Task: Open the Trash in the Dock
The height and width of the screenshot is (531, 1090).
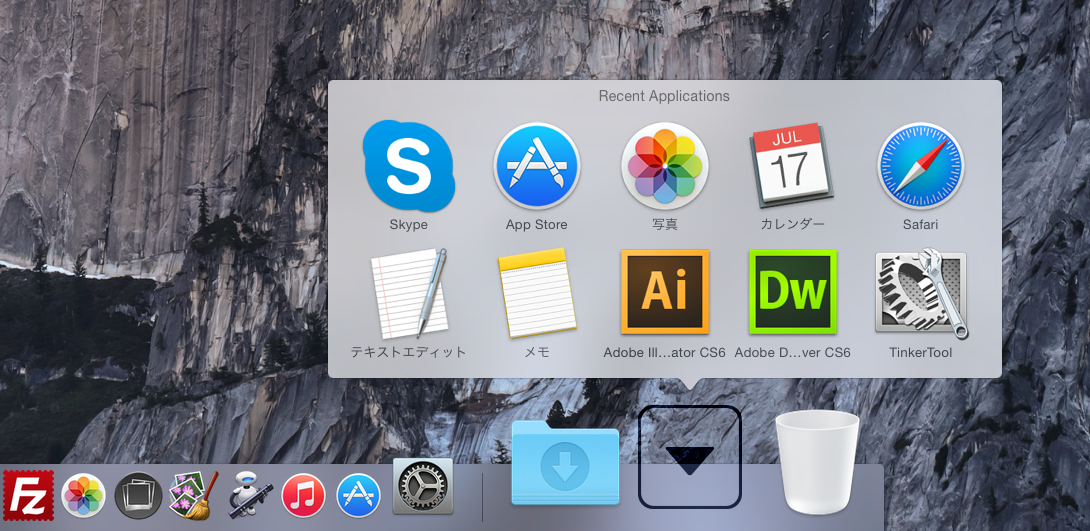Action: 818,462
